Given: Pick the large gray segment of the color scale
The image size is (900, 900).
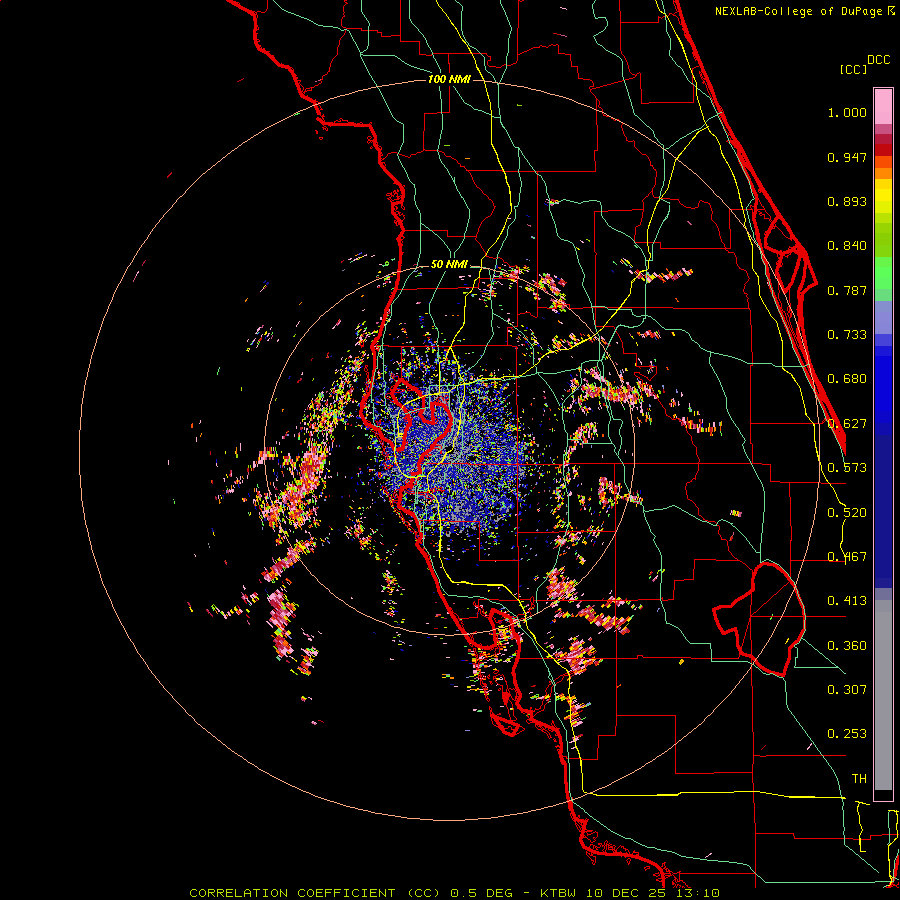Looking at the screenshot, I should (883, 695).
